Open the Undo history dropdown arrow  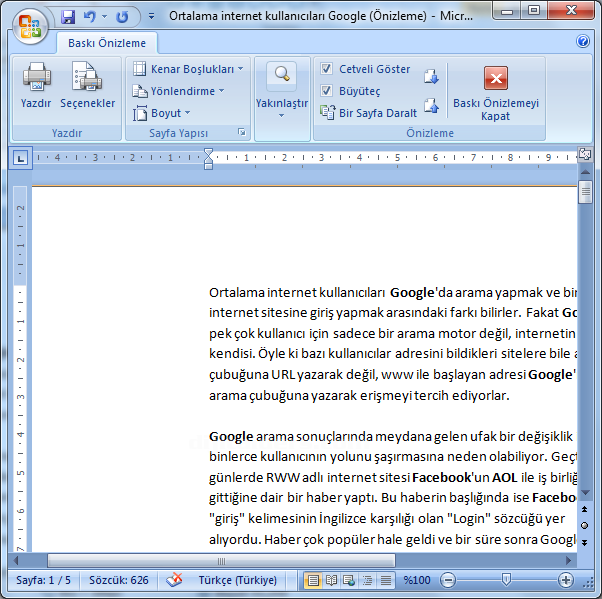pyautogui.click(x=104, y=17)
